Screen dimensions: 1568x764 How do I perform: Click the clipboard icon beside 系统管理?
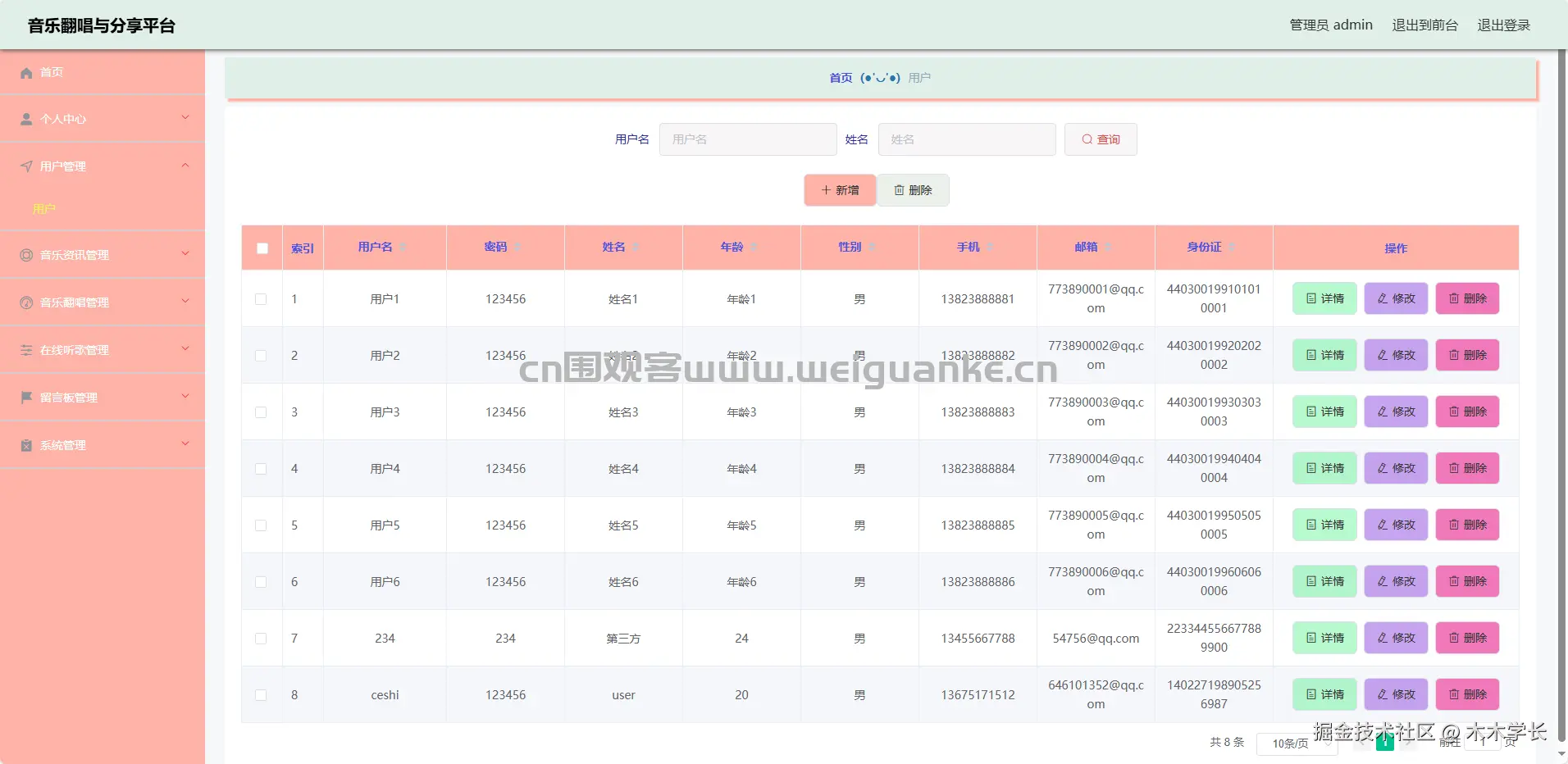[26, 445]
